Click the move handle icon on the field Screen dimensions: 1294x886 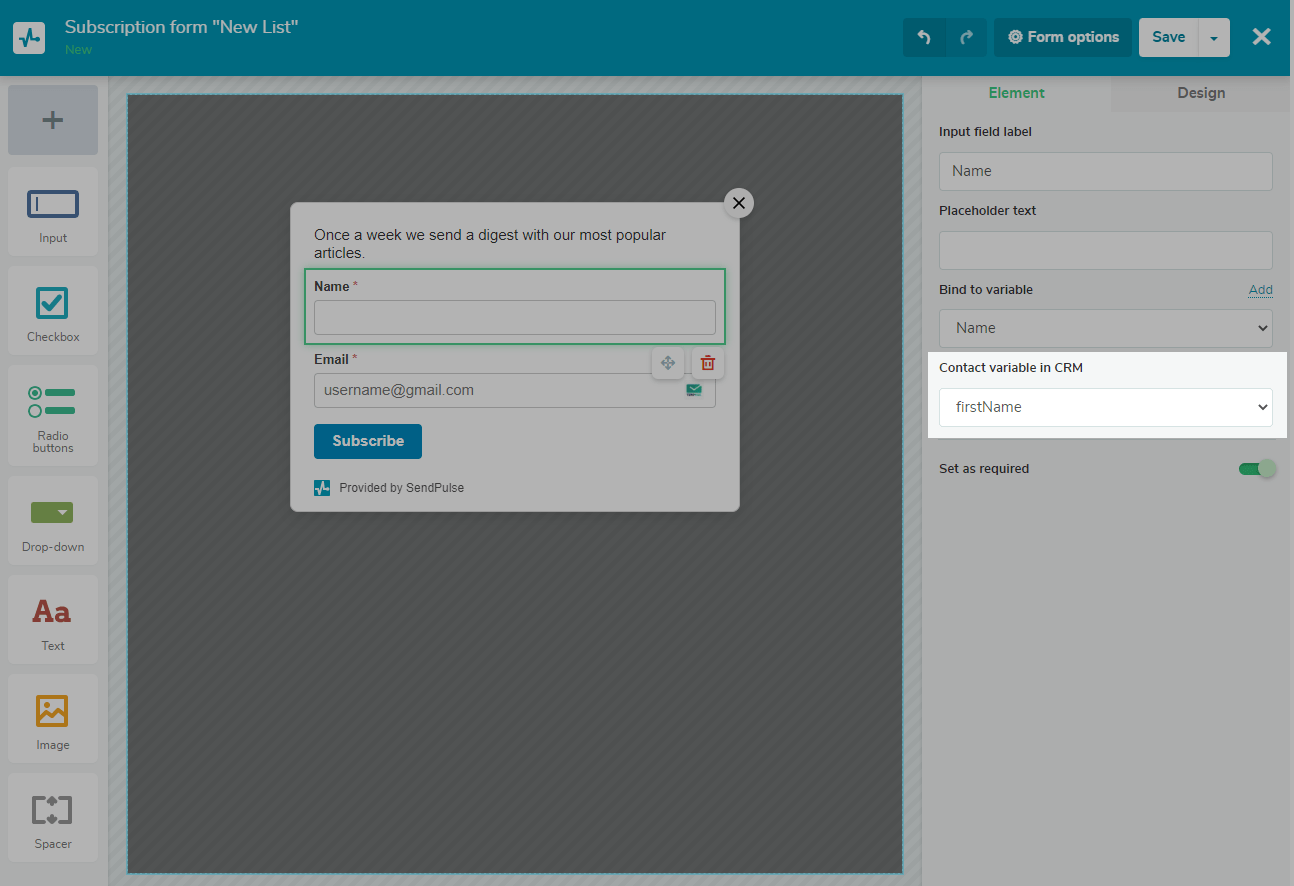pyautogui.click(x=668, y=363)
